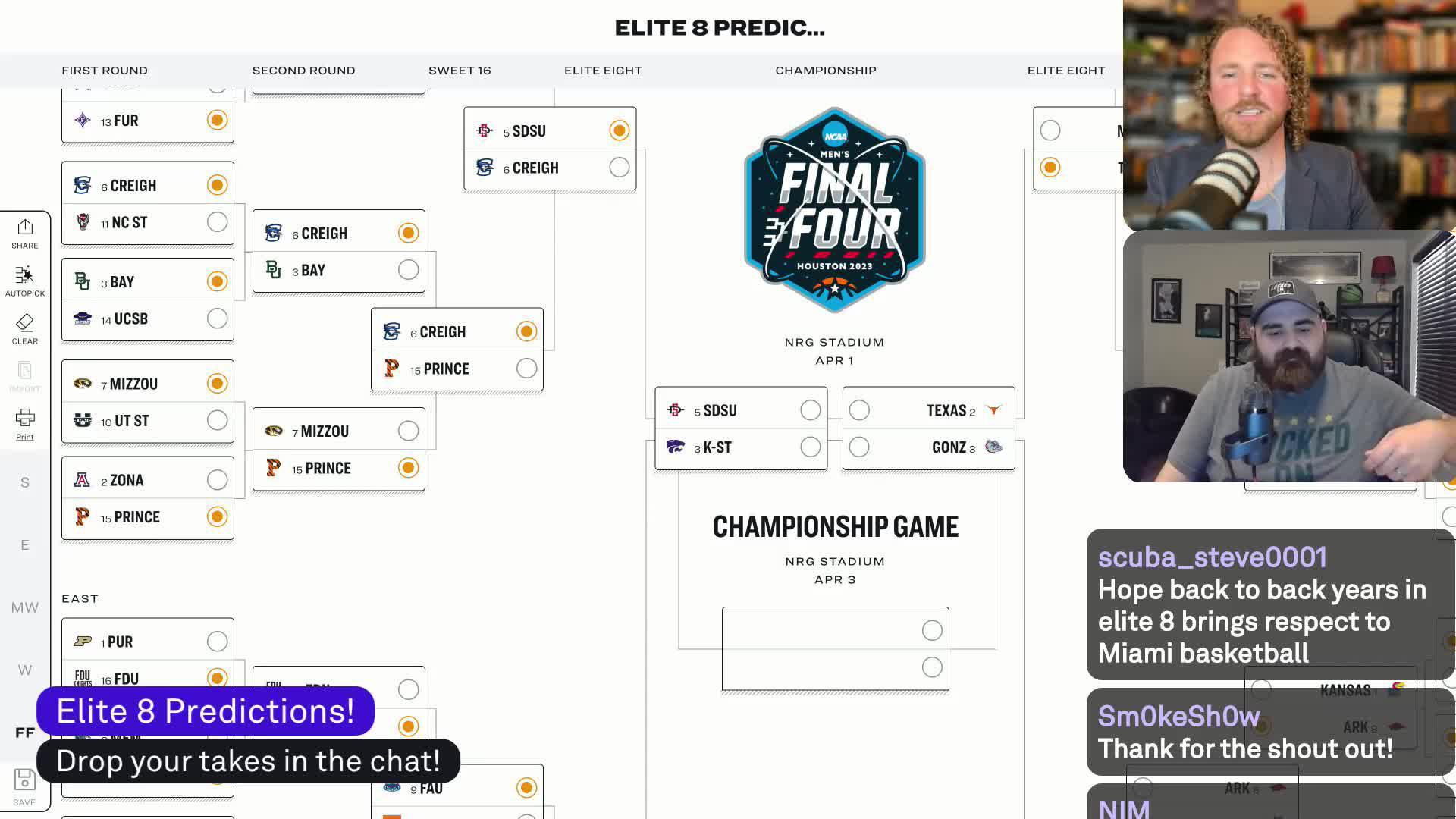This screenshot has width=1456, height=819.
Task: Click Drop your takes in chat button
Action: coord(247,761)
